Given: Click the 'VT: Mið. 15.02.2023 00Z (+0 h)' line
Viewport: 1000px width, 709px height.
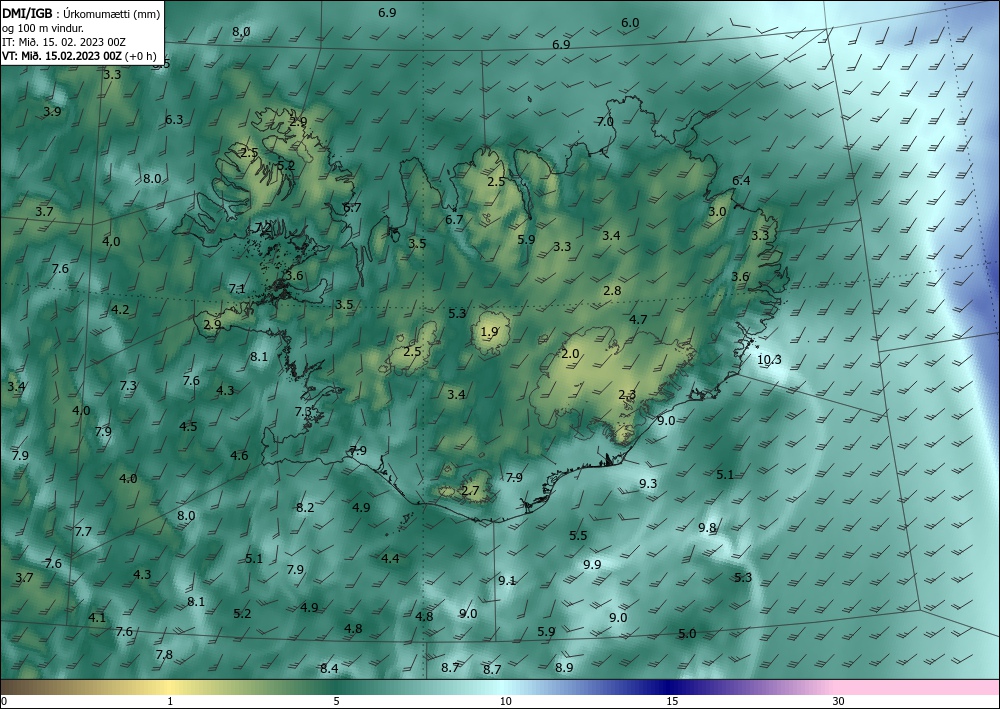Looking at the screenshot, I should [x=79, y=55].
